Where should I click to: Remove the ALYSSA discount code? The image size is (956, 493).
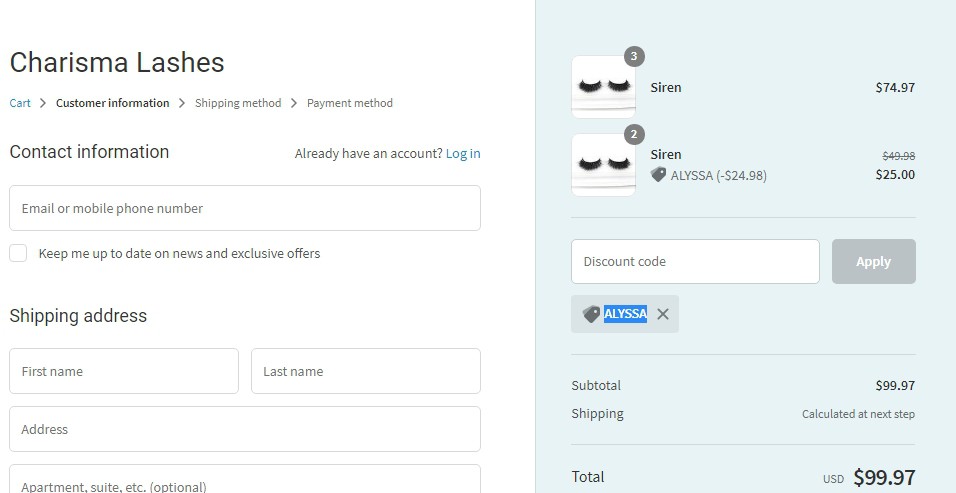tap(662, 314)
